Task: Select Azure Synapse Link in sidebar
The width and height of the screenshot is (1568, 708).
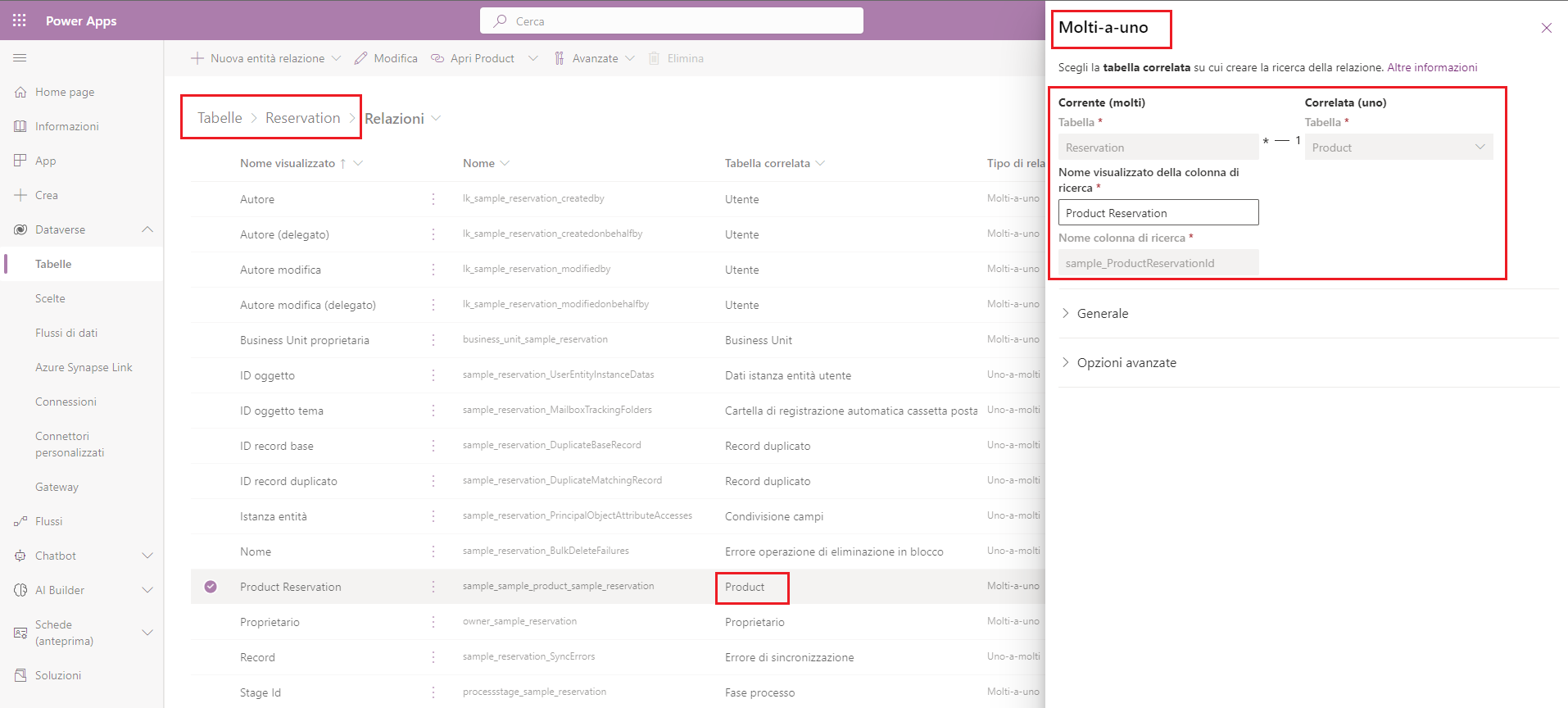Action: 84,367
